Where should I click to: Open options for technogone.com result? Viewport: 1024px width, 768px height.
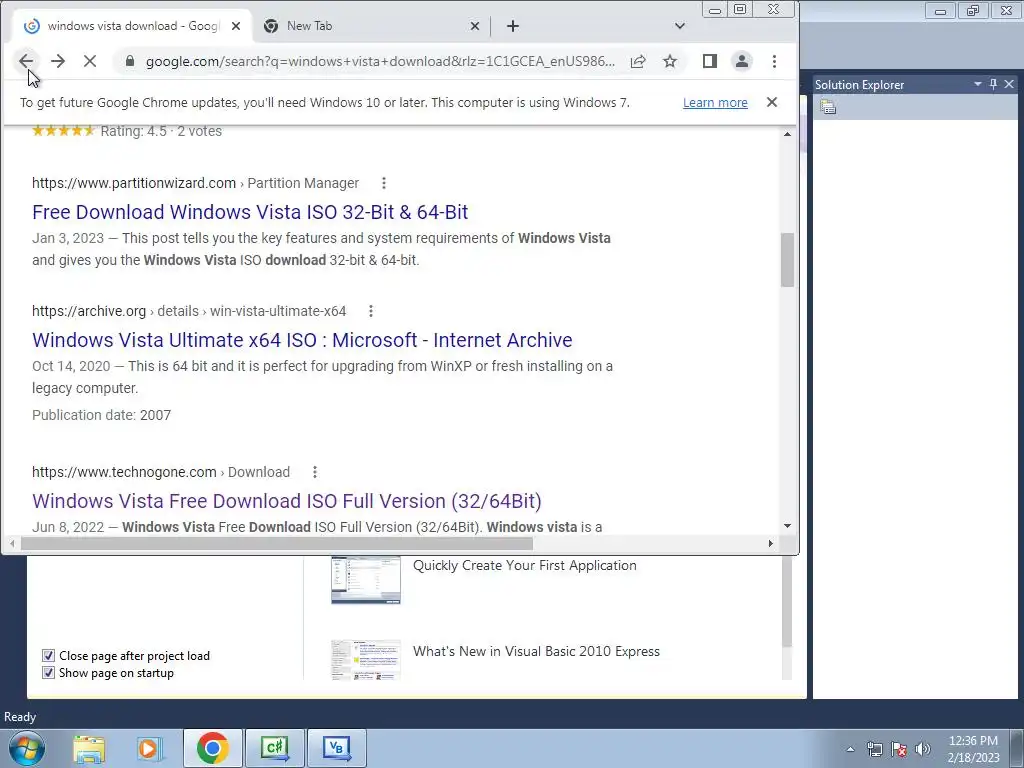pyautogui.click(x=315, y=472)
